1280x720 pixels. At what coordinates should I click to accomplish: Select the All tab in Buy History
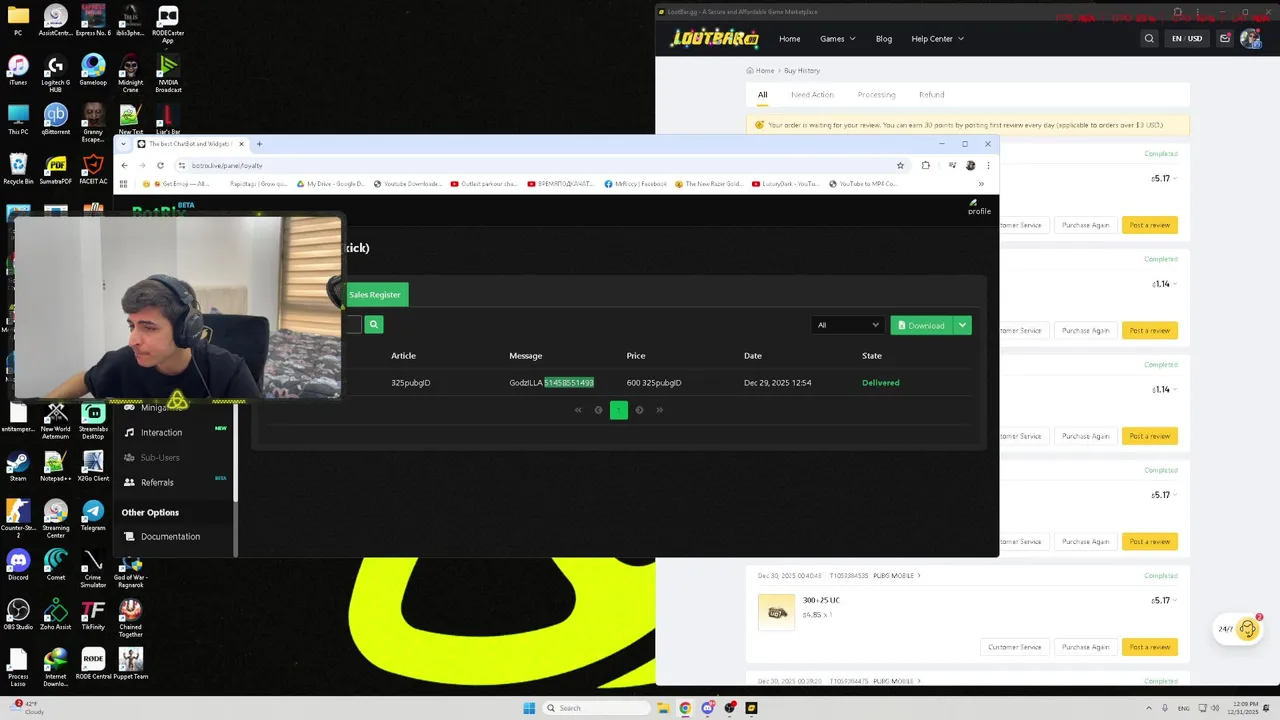click(762, 95)
